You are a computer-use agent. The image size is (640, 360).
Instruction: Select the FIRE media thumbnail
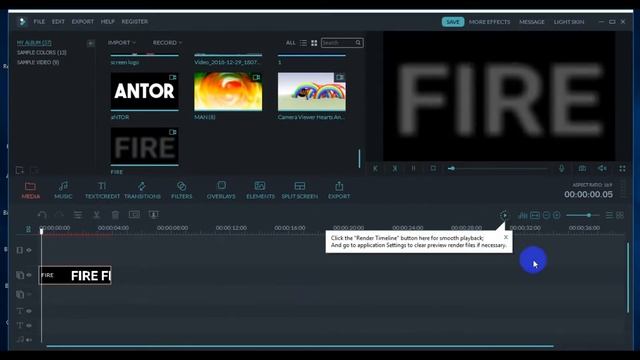tap(144, 147)
